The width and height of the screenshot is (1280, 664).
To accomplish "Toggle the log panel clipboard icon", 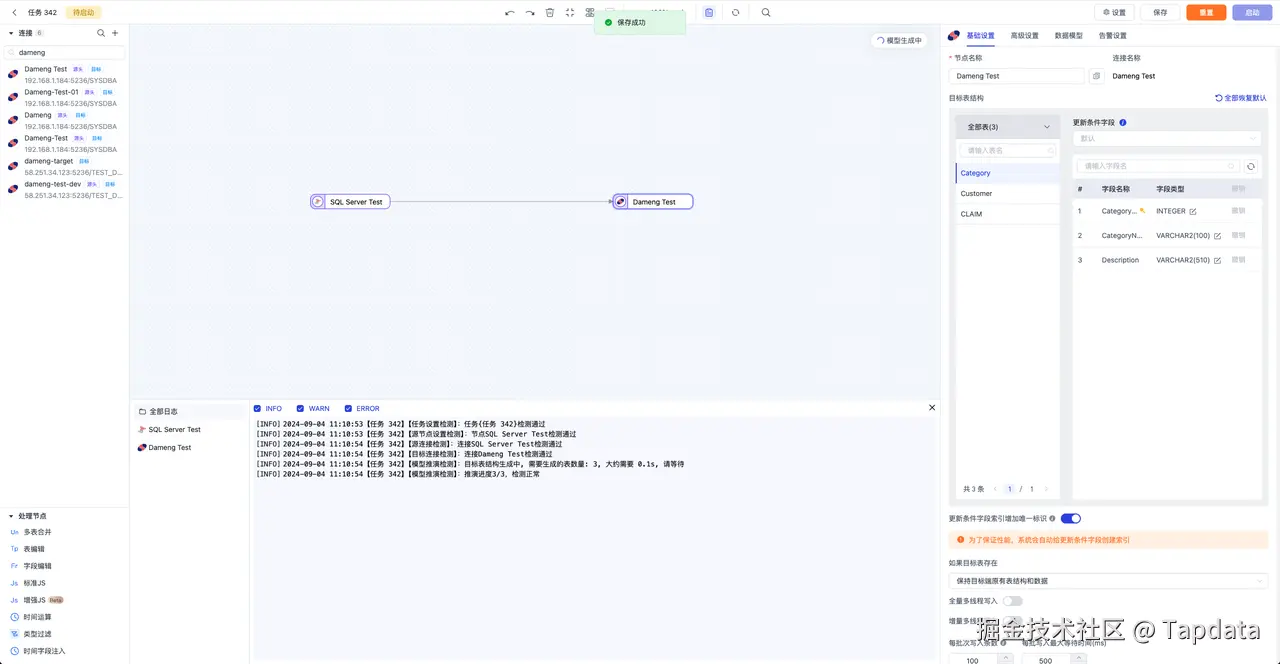I will pyautogui.click(x=709, y=13).
